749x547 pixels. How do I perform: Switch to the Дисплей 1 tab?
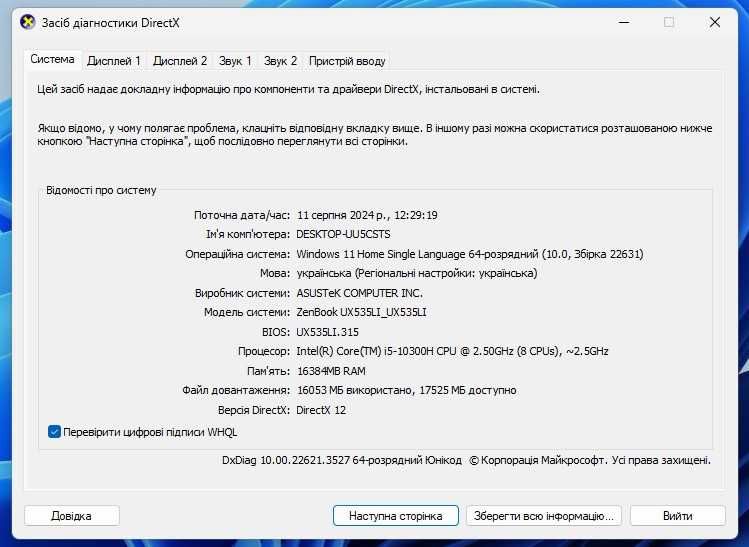click(x=114, y=61)
